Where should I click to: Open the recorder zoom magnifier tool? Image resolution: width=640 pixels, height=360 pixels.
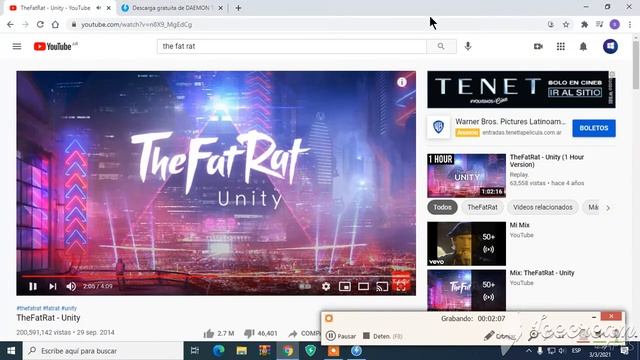point(533,336)
